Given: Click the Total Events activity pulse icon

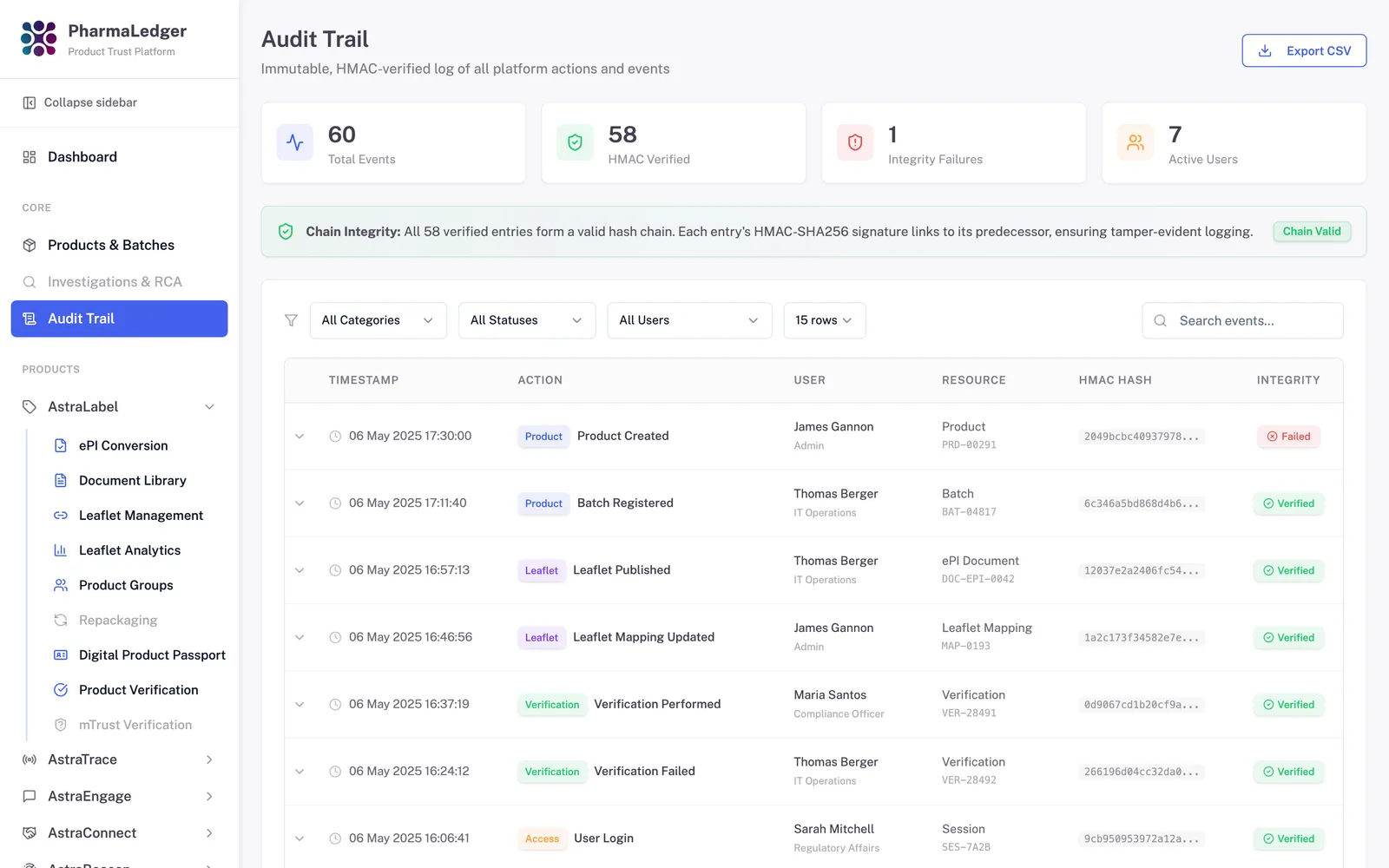Looking at the screenshot, I should click(295, 142).
